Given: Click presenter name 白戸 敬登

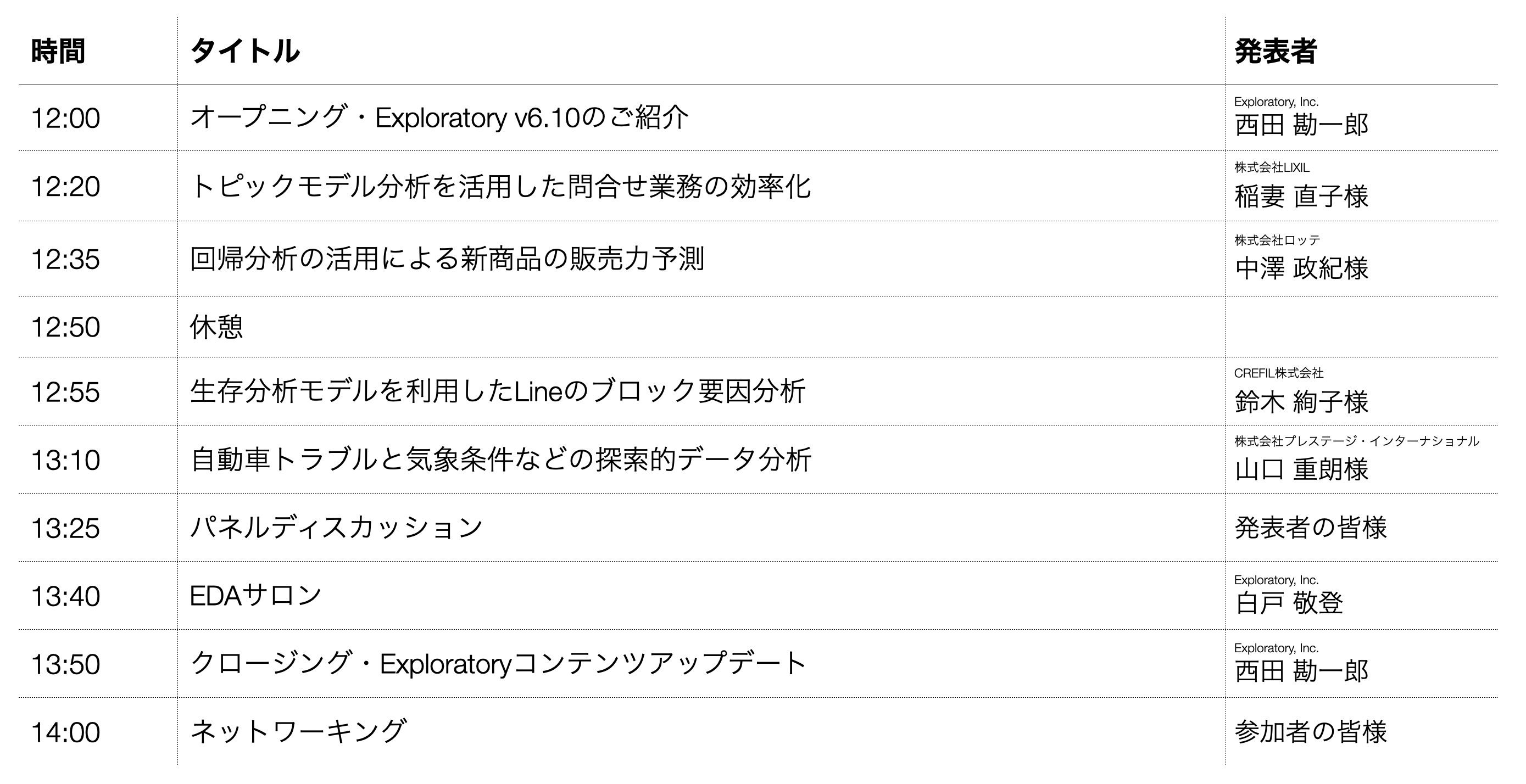Looking at the screenshot, I should pos(1289,603).
